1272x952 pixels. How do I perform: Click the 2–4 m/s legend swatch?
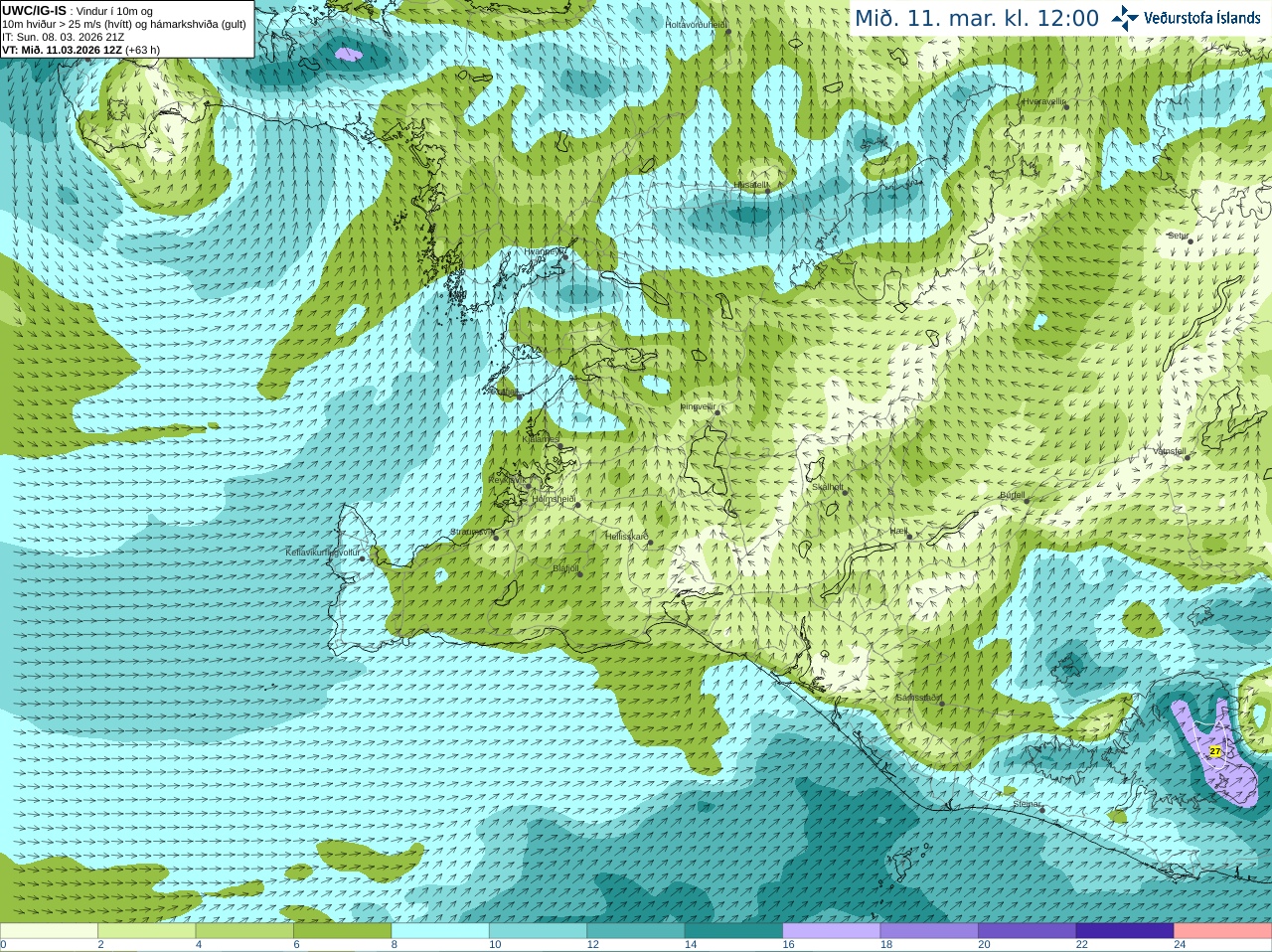(x=146, y=931)
